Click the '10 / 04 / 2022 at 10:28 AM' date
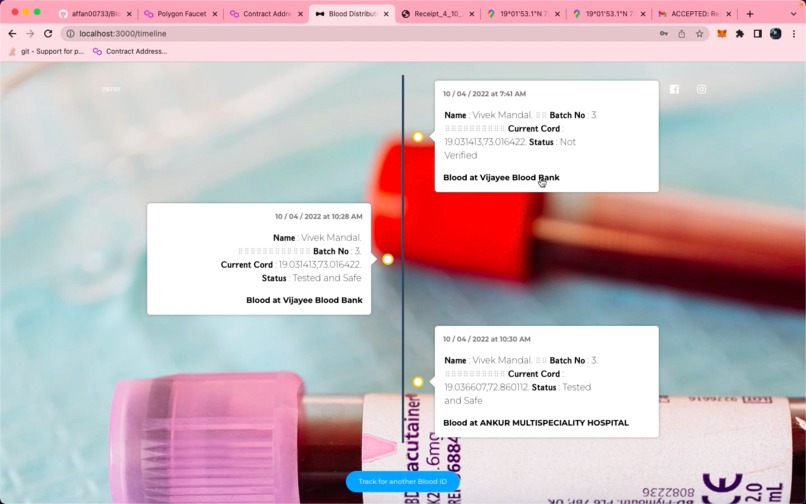806x504 pixels. point(319,217)
